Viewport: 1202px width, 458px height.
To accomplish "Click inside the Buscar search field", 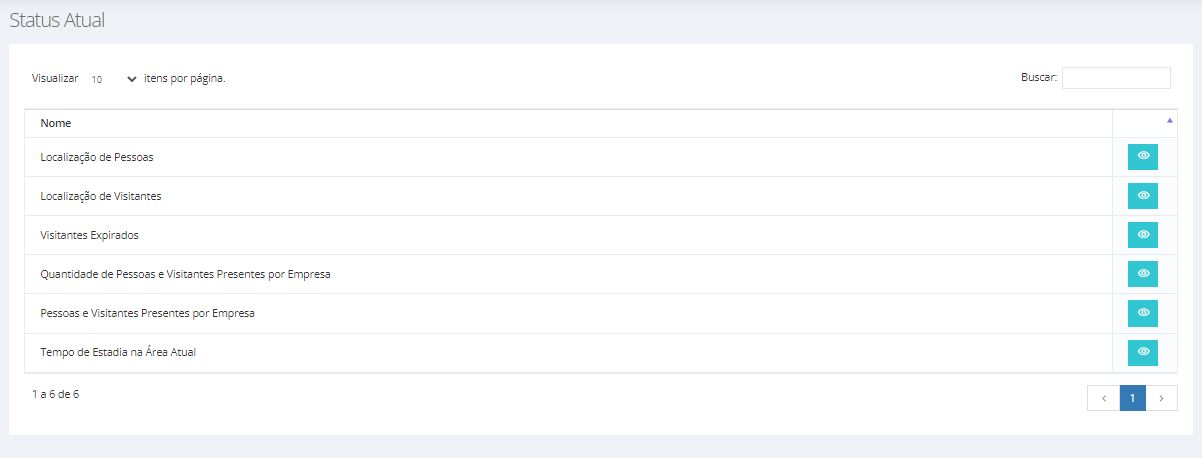I will click(1116, 78).
